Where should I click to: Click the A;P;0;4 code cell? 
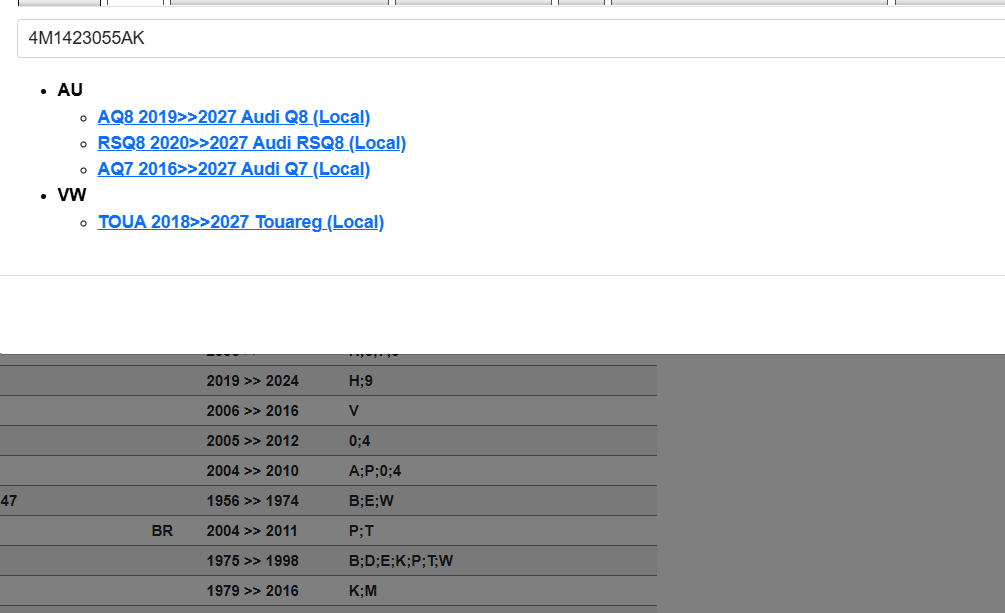pos(375,471)
